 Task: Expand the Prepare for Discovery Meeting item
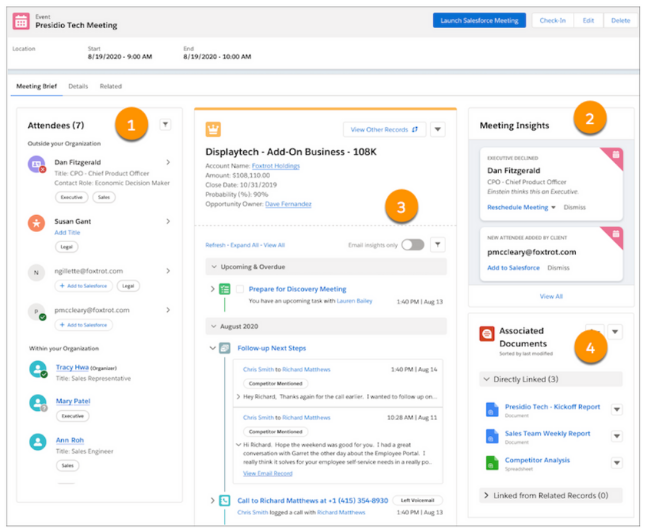(212, 289)
